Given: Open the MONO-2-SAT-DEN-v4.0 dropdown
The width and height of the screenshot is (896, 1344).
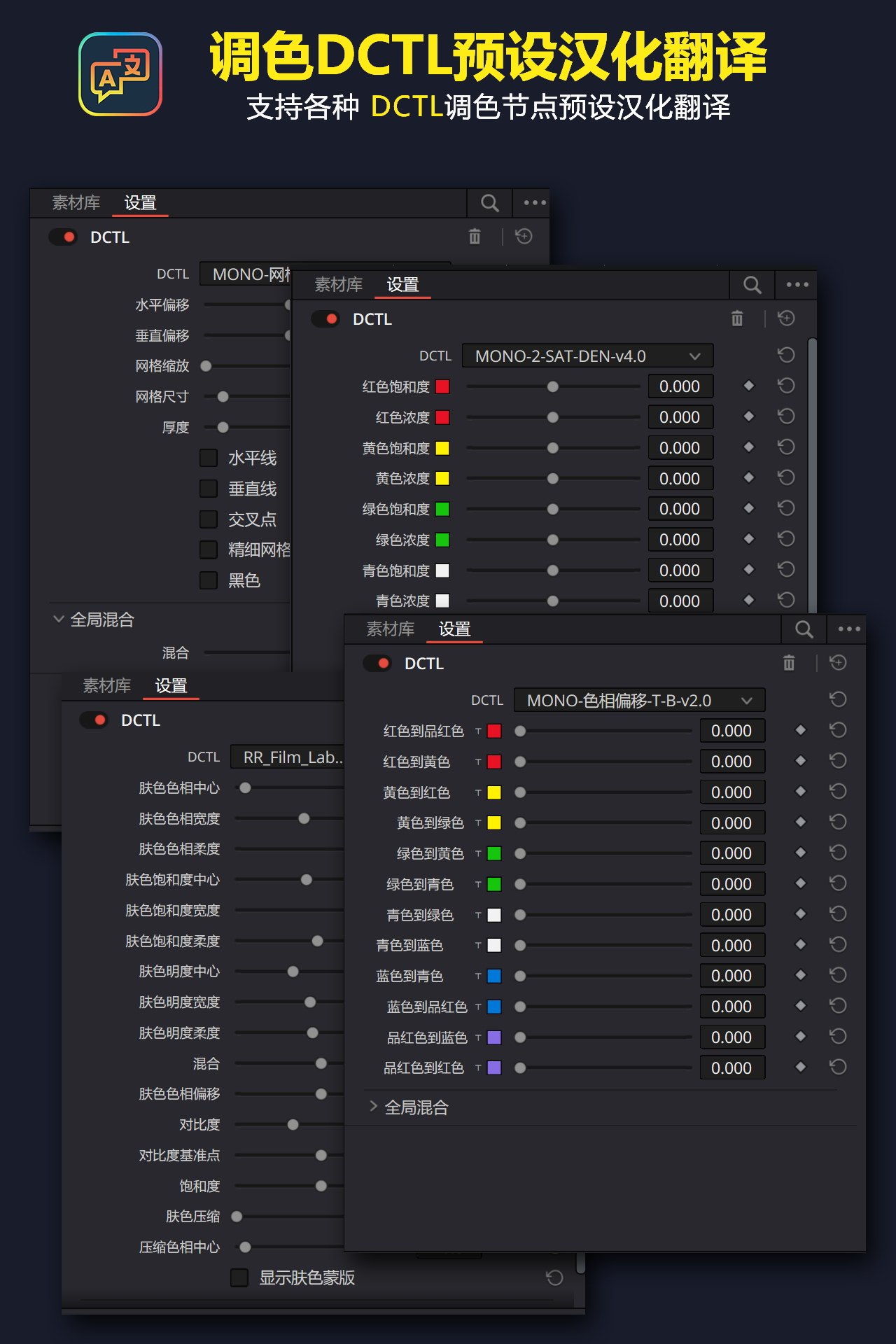Looking at the screenshot, I should (587, 356).
